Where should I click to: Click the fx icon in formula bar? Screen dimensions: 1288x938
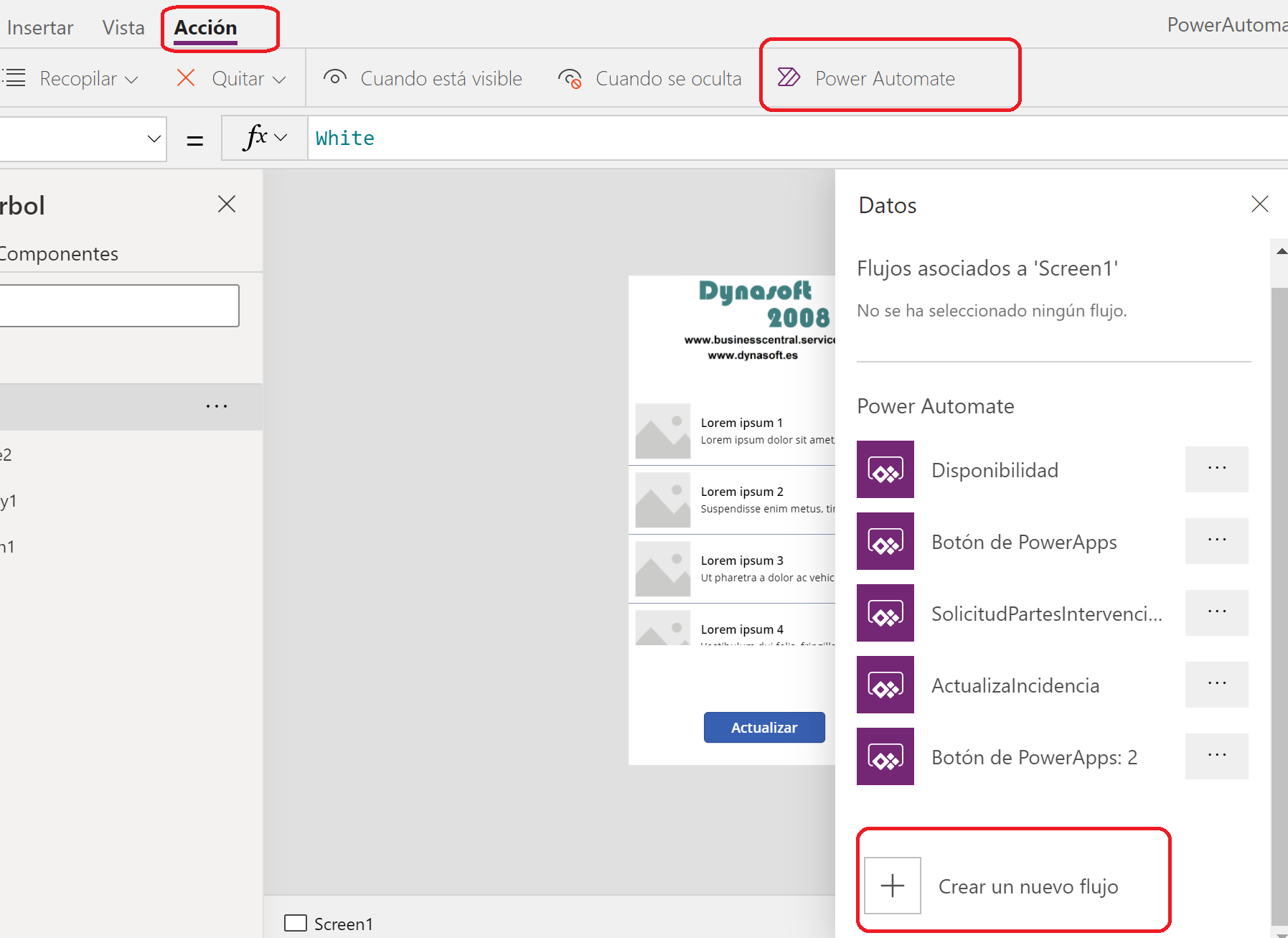[x=256, y=137]
